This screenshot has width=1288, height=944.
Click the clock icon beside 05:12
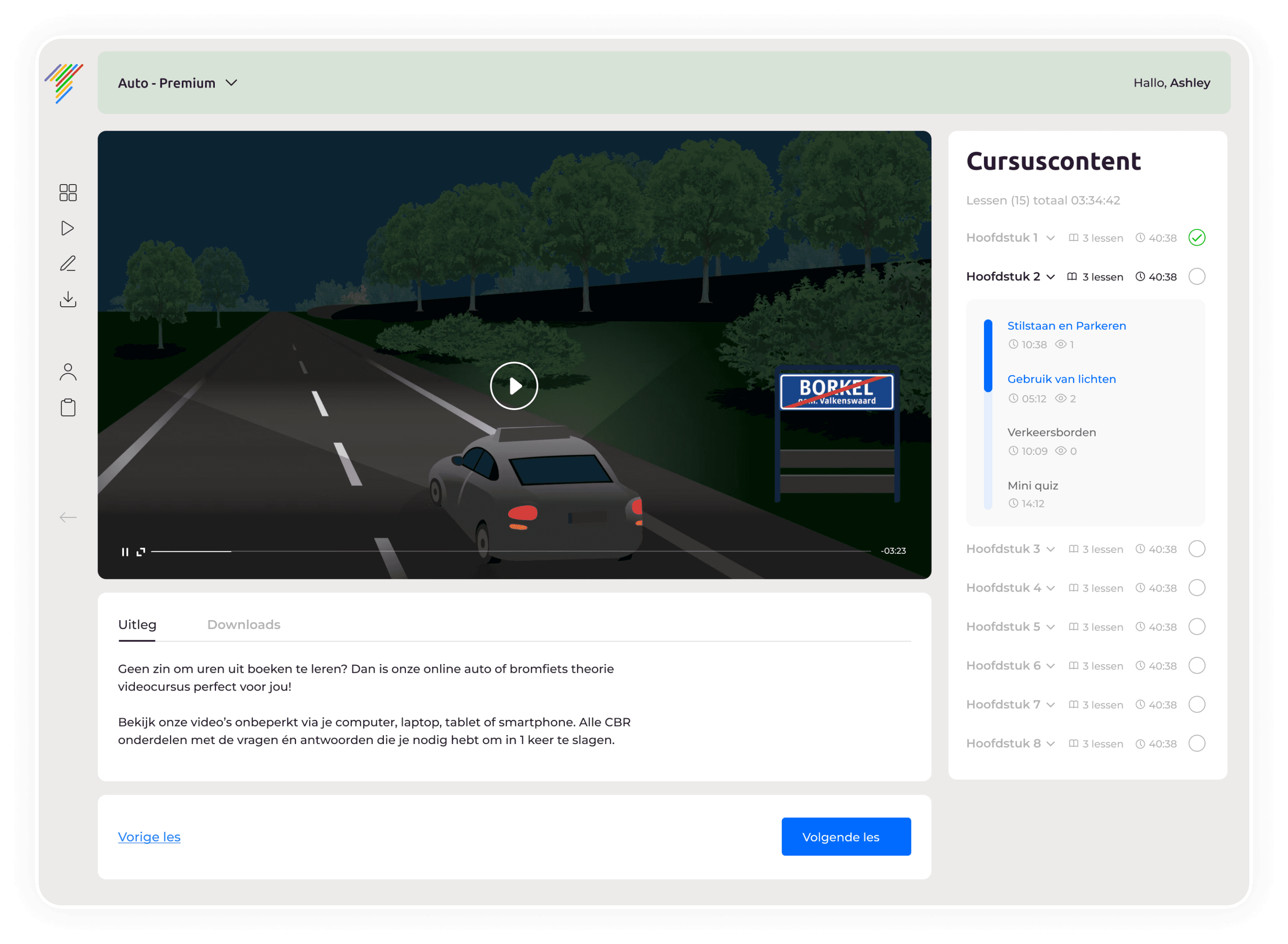(1014, 399)
